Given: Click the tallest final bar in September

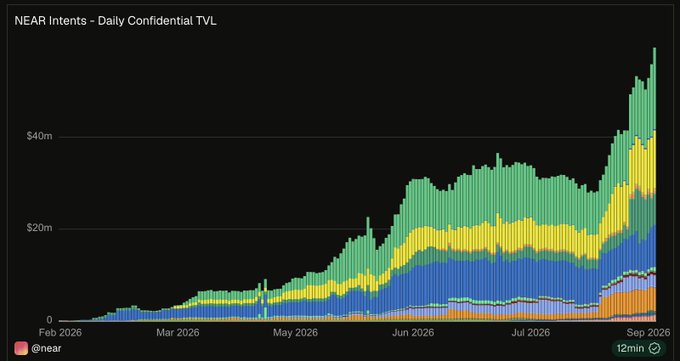Looking at the screenshot, I should tap(654, 184).
